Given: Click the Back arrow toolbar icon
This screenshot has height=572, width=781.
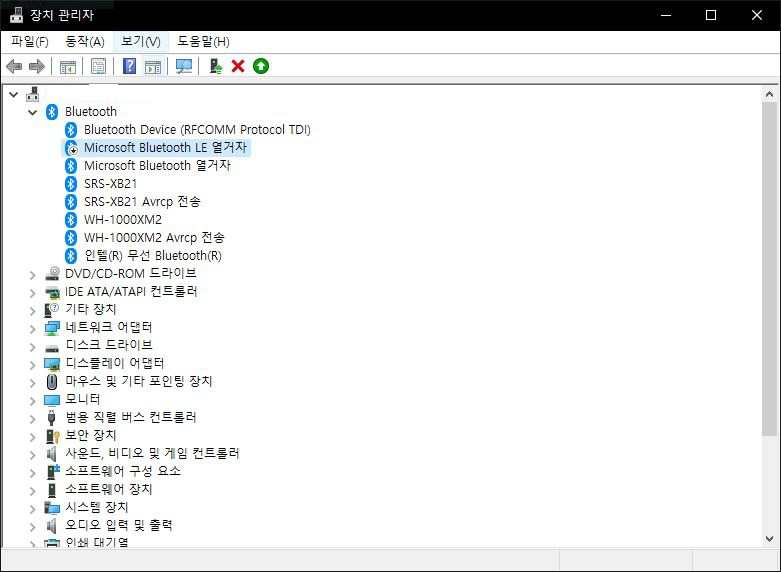Looking at the screenshot, I should click(14, 66).
